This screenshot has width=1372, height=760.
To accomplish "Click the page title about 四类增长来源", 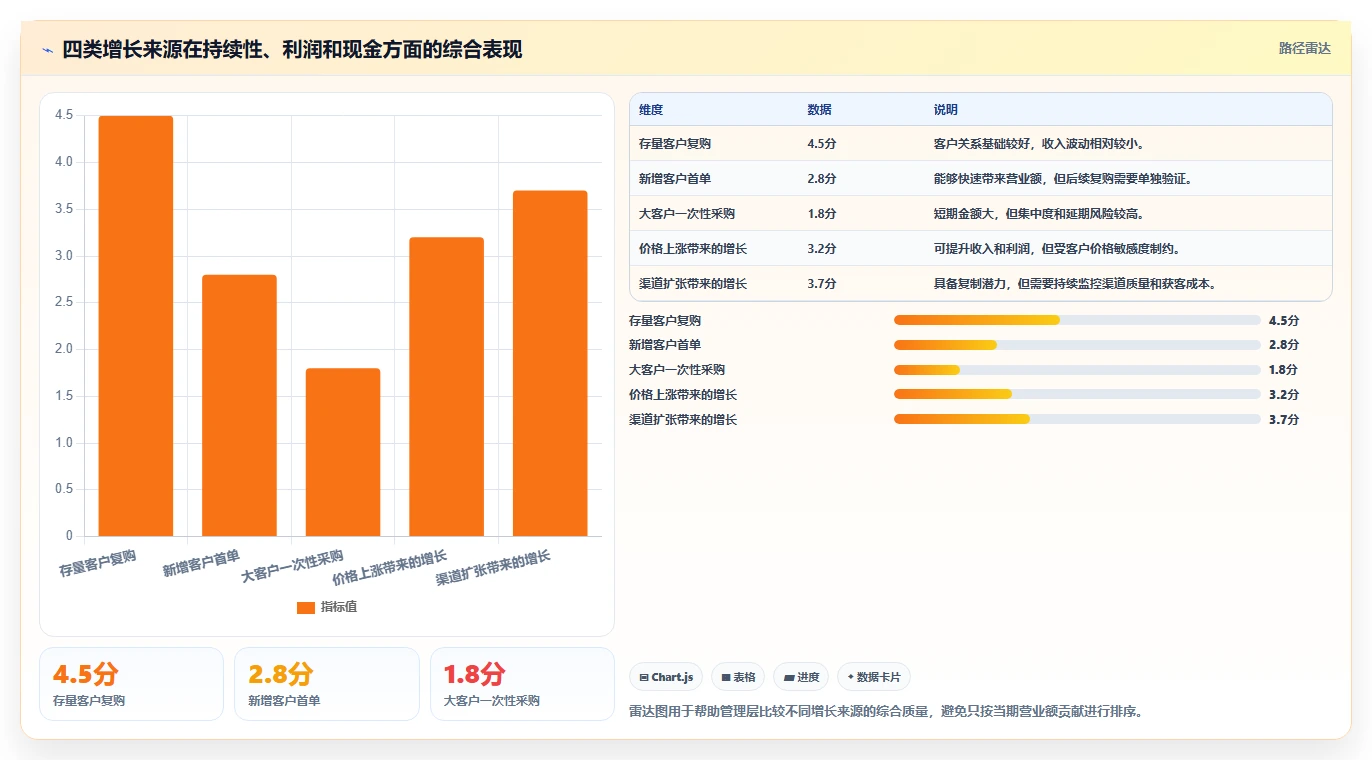I will point(292,50).
